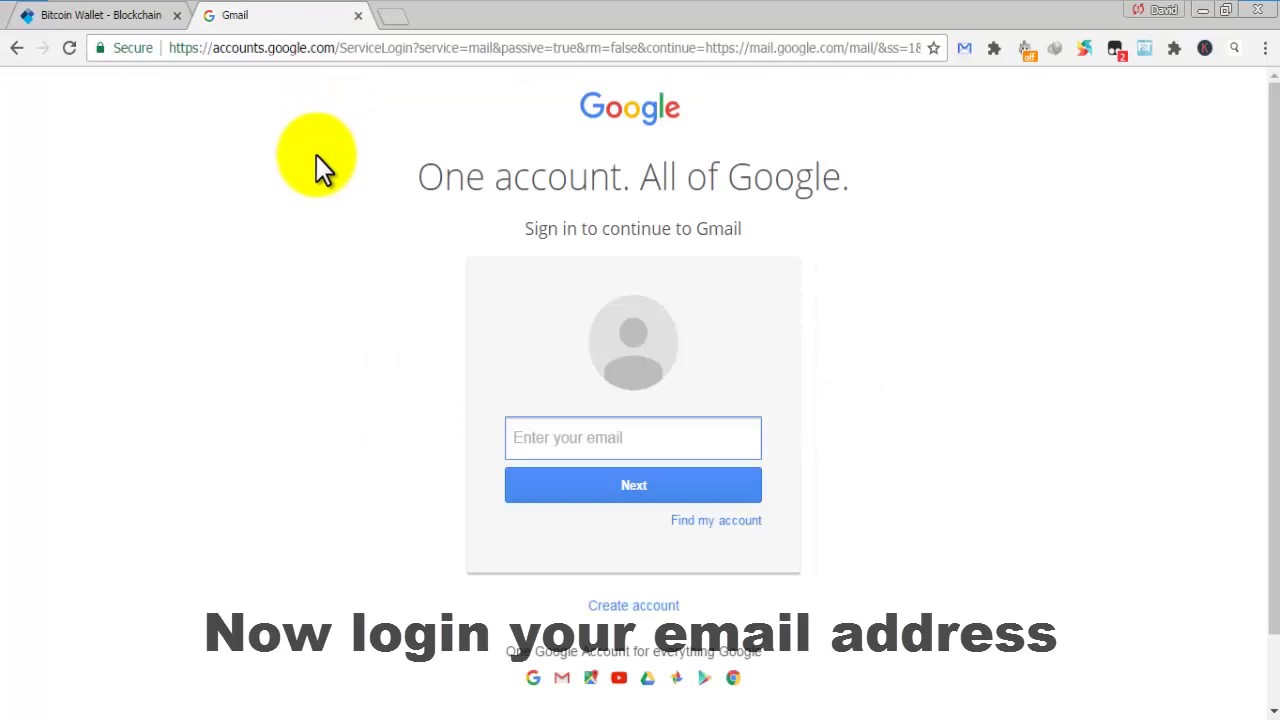Click the Google Drive icon in footer row
The image size is (1280, 720).
point(647,678)
